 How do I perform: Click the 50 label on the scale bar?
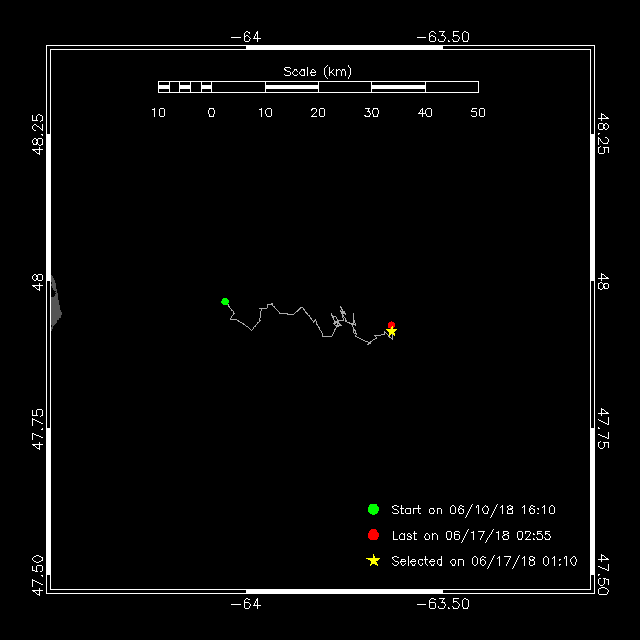point(478,113)
